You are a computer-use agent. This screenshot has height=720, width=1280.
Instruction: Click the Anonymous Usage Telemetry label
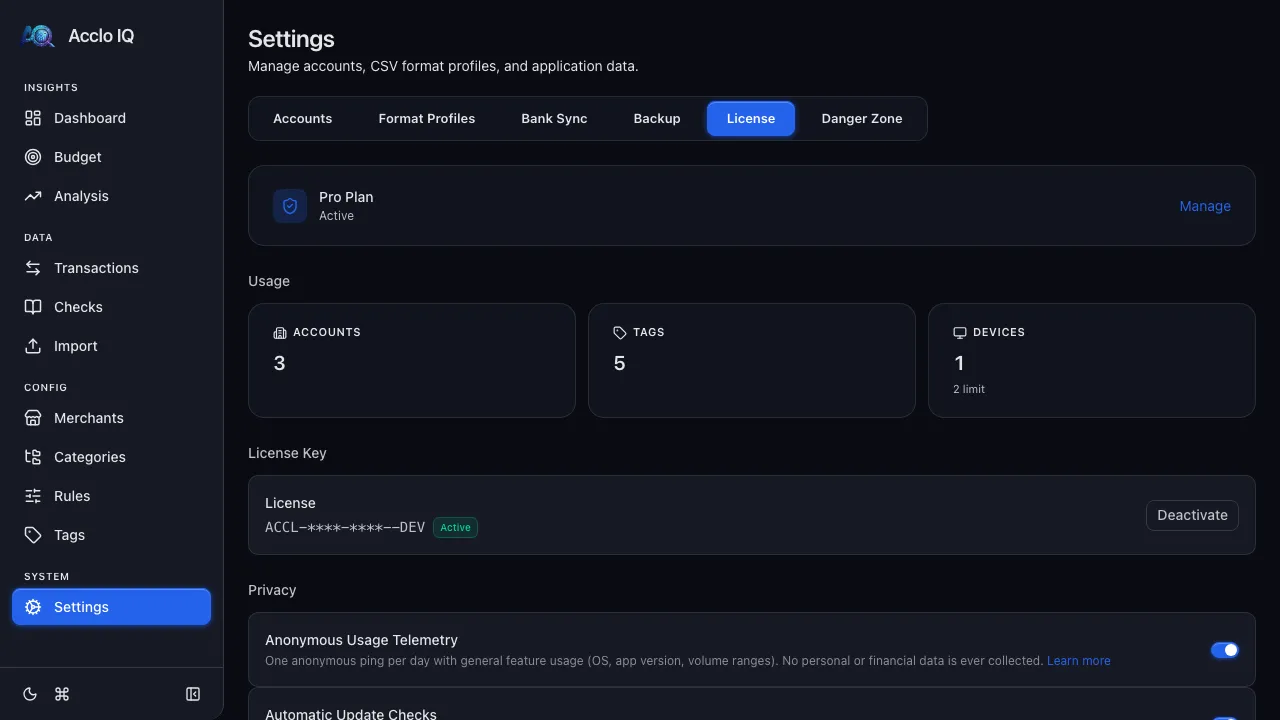361,640
